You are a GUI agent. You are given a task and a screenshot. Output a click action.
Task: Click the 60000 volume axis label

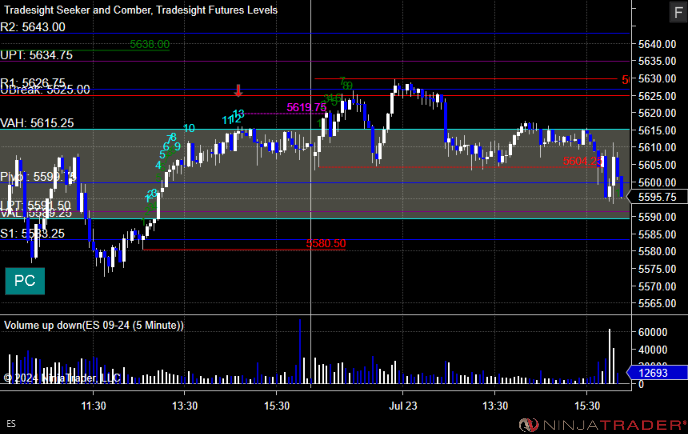pyautogui.click(x=652, y=332)
